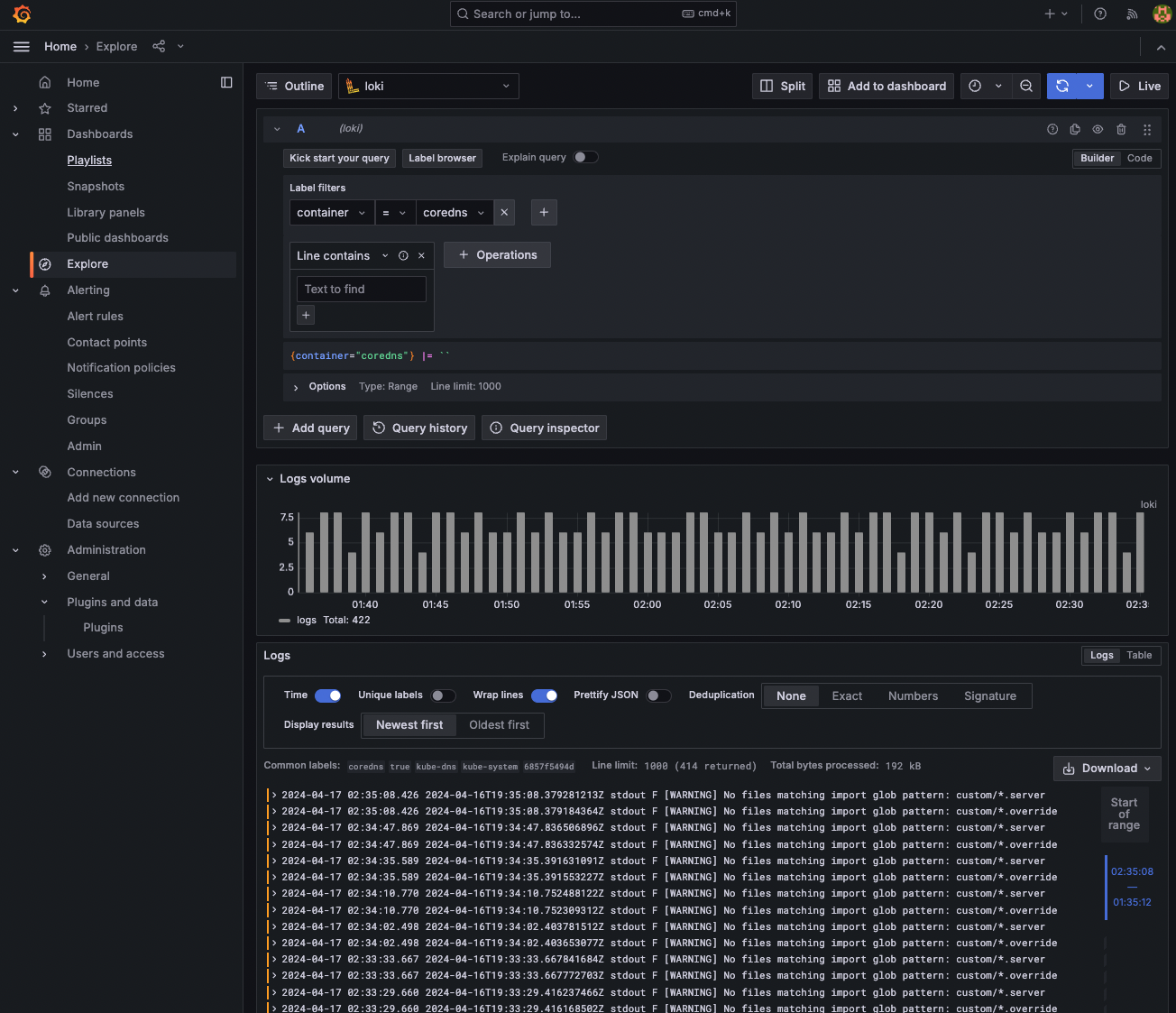Enable the Prettify JSON switch
1176x1013 pixels.
pos(658,695)
